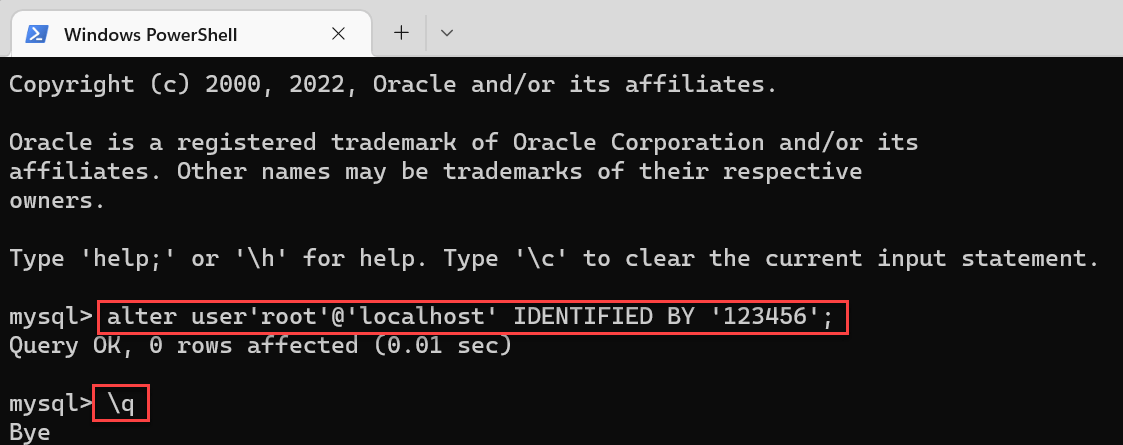Click the second mysql> prompt line
The width and height of the screenshot is (1123, 445).
[51, 405]
